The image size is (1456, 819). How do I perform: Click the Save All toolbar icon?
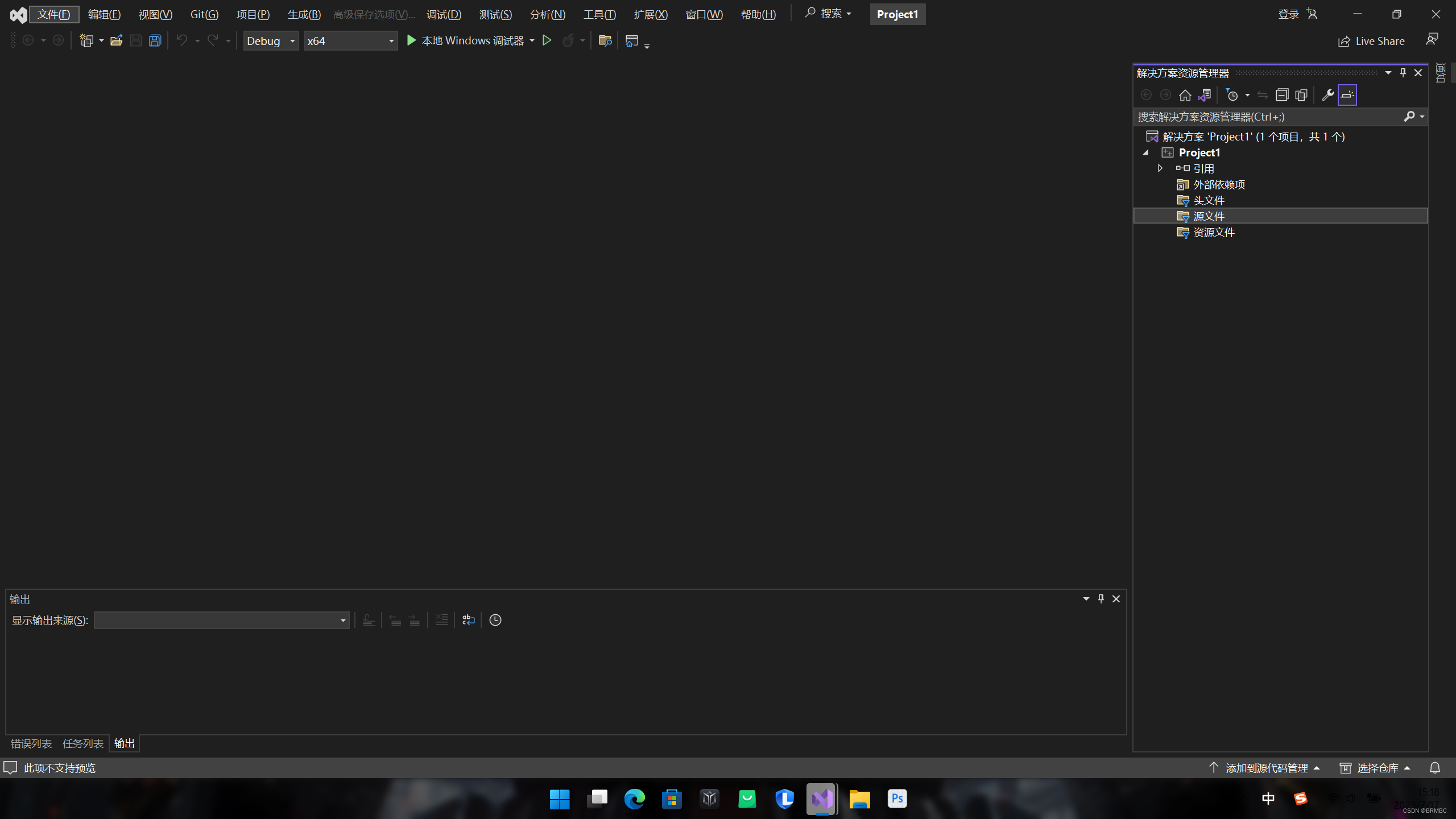tap(155, 40)
